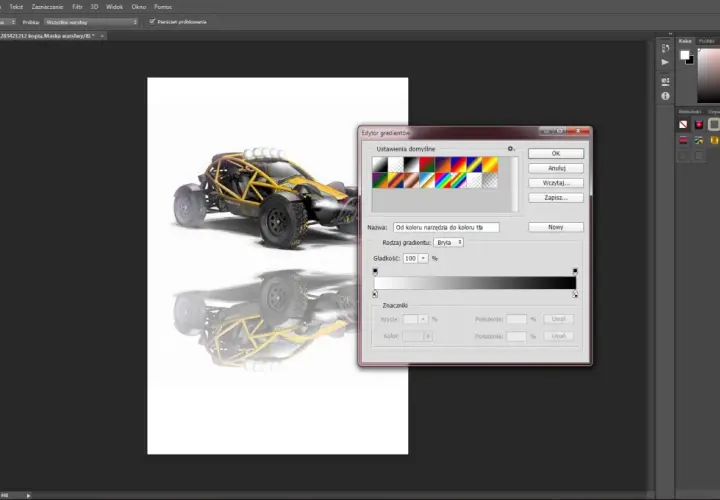Choose the black-to-white gradient preset

pyautogui.click(x=411, y=164)
